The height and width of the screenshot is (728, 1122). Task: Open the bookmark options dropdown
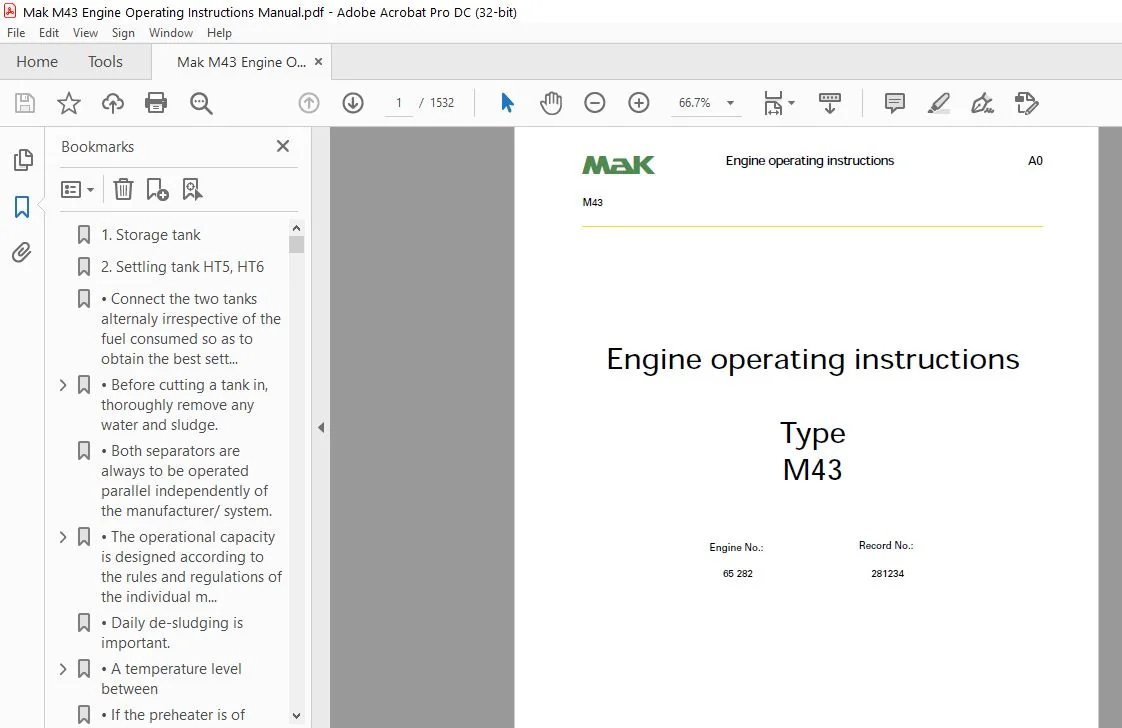[x=77, y=190]
